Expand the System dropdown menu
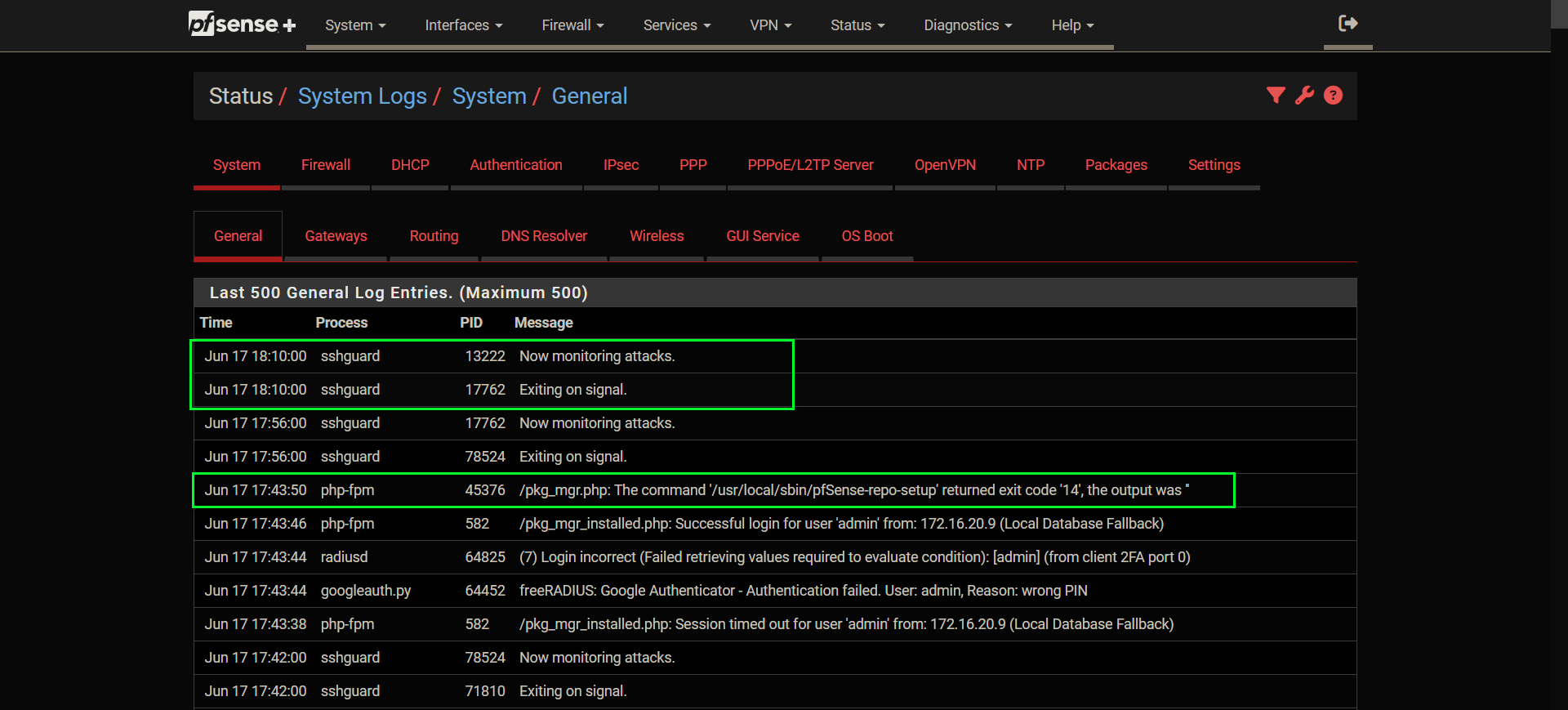Image resolution: width=1568 pixels, height=710 pixels. (355, 25)
